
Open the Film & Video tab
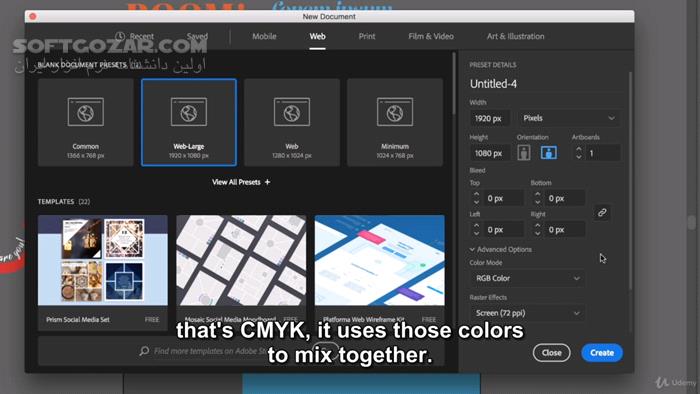point(431,36)
